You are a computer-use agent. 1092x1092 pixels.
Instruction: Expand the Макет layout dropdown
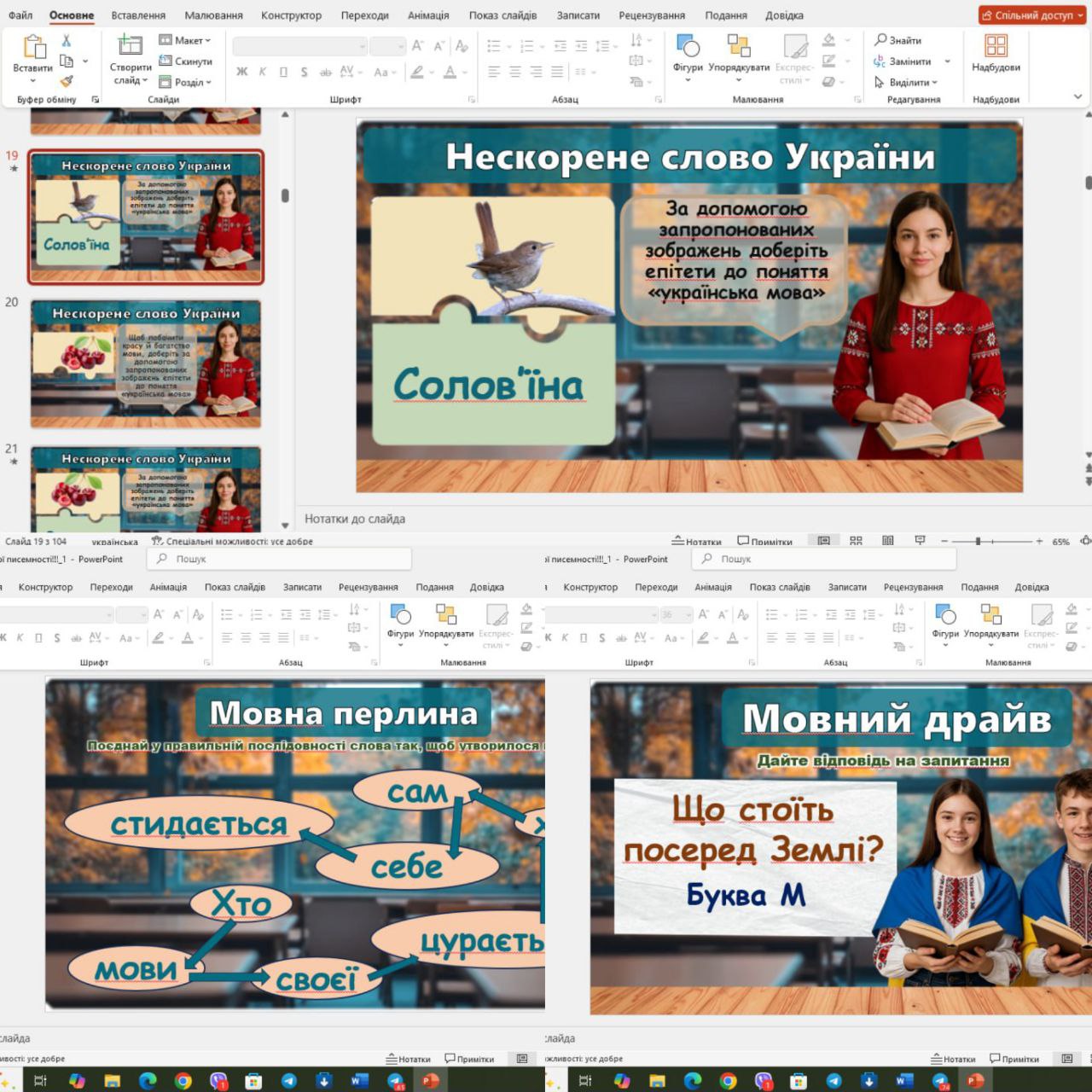pyautogui.click(x=185, y=40)
